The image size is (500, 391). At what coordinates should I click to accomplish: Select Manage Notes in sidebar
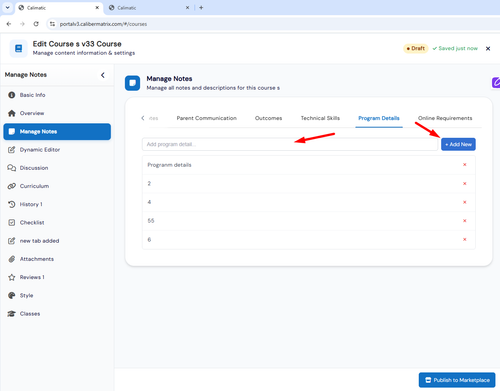[57, 132]
